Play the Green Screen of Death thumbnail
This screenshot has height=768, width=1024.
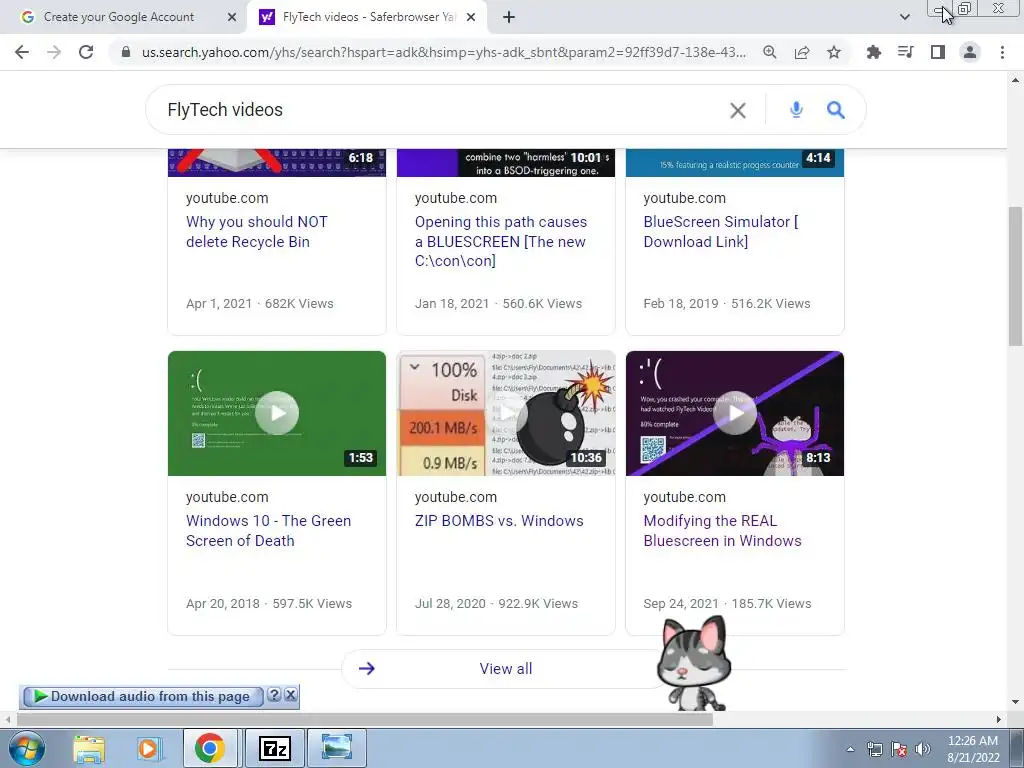click(x=277, y=413)
